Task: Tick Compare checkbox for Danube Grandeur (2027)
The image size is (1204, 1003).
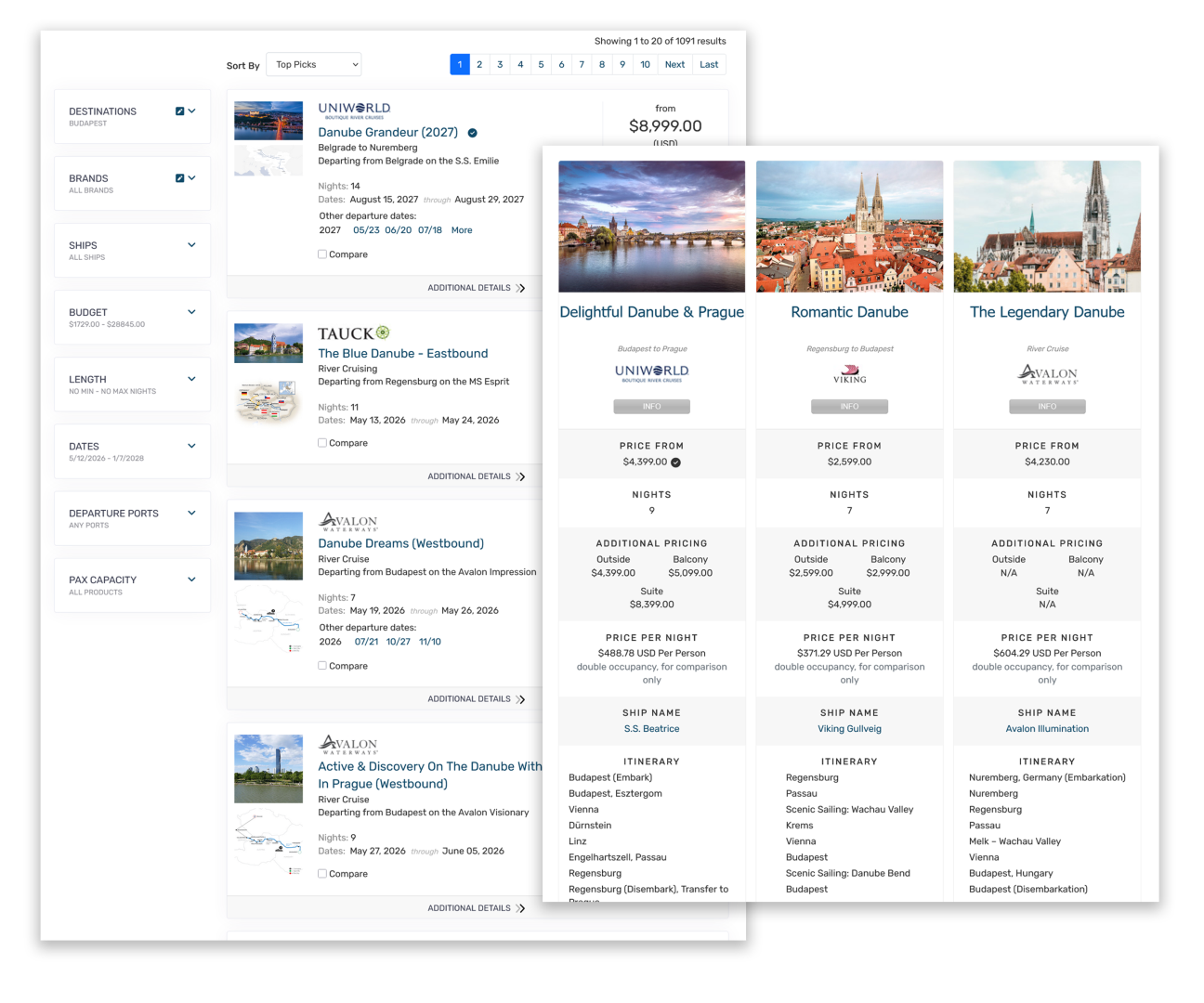Action: coord(322,254)
